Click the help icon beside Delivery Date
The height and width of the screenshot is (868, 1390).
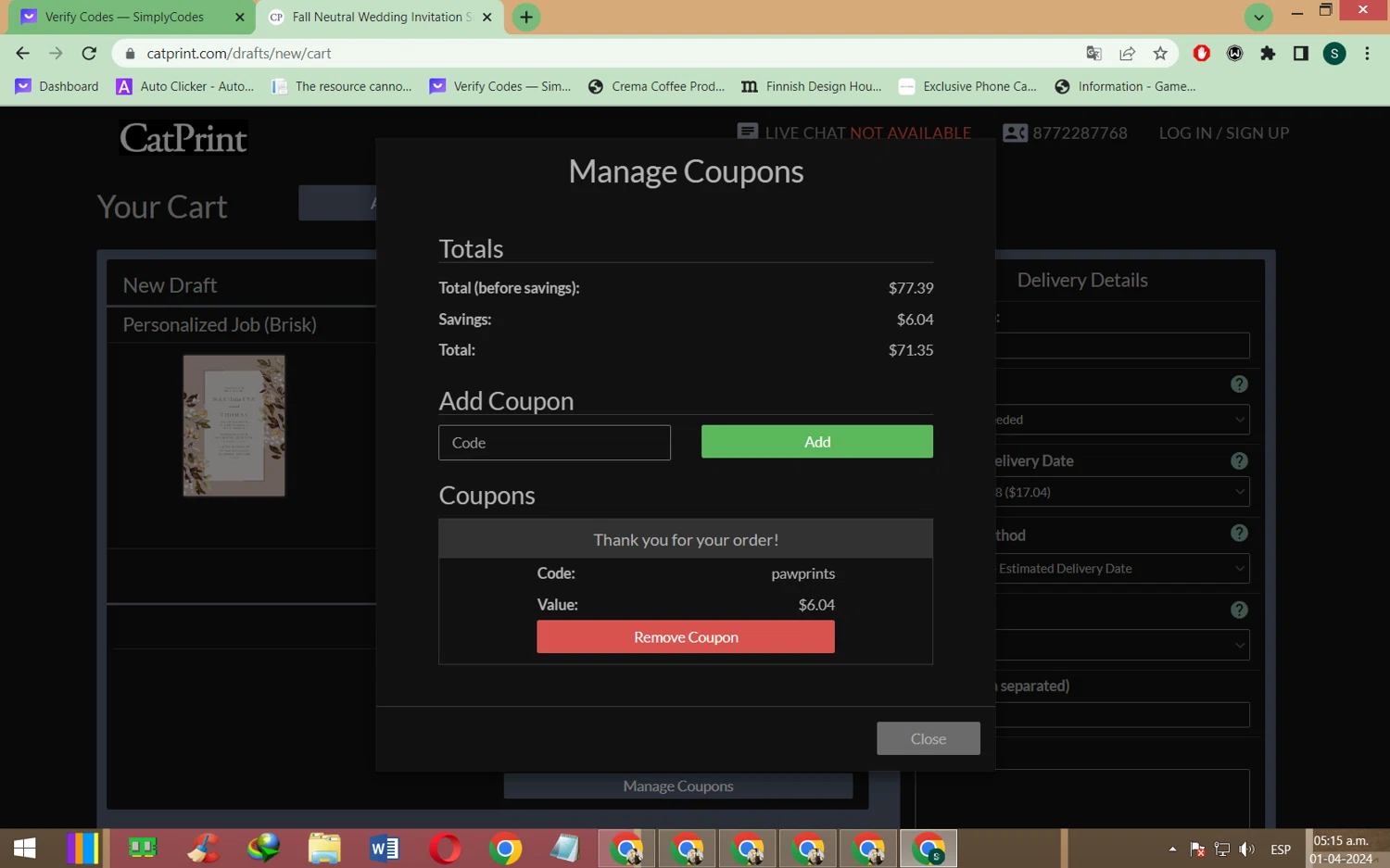[x=1239, y=461]
